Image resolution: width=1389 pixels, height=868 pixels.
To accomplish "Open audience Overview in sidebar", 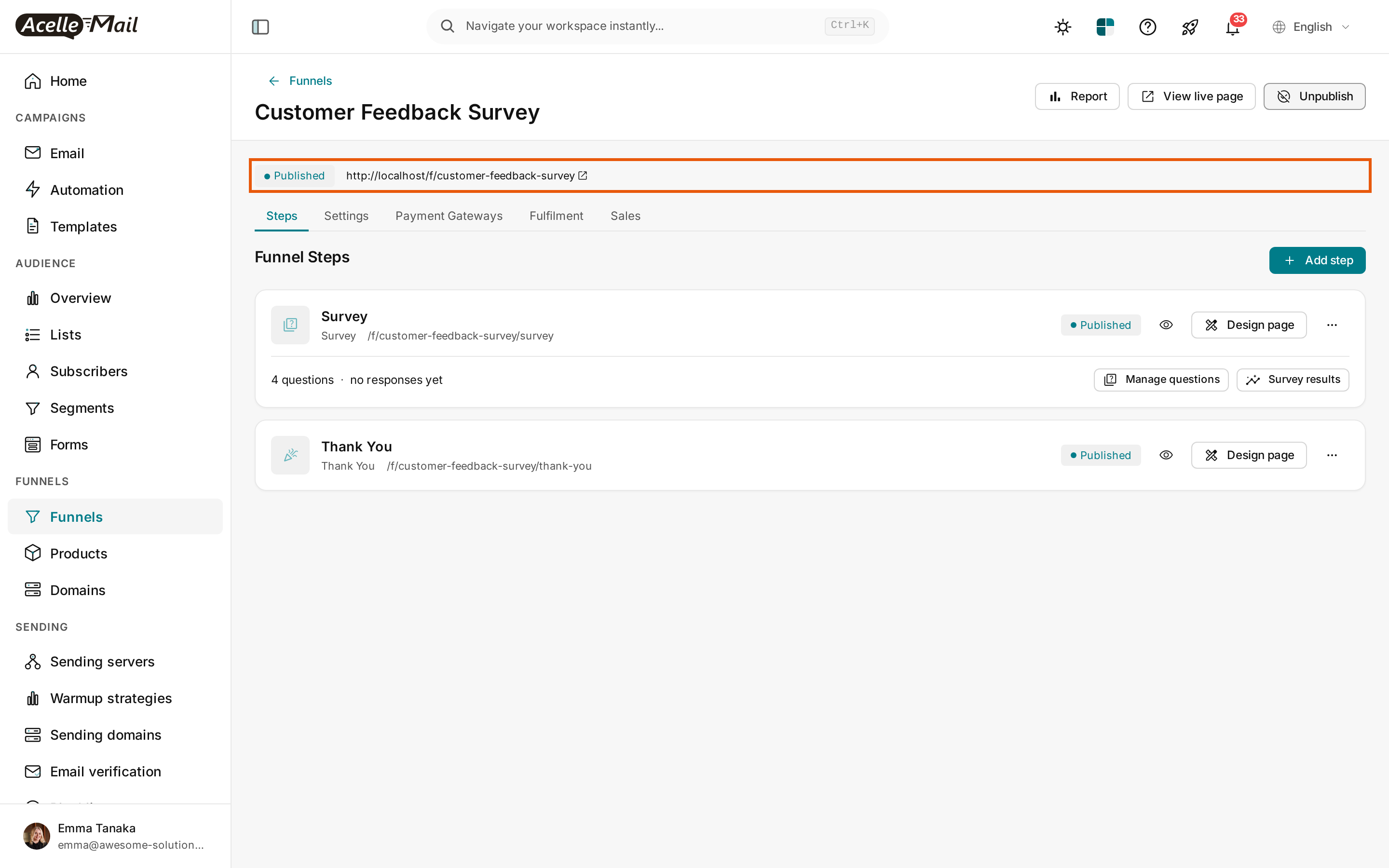I will click(x=115, y=298).
